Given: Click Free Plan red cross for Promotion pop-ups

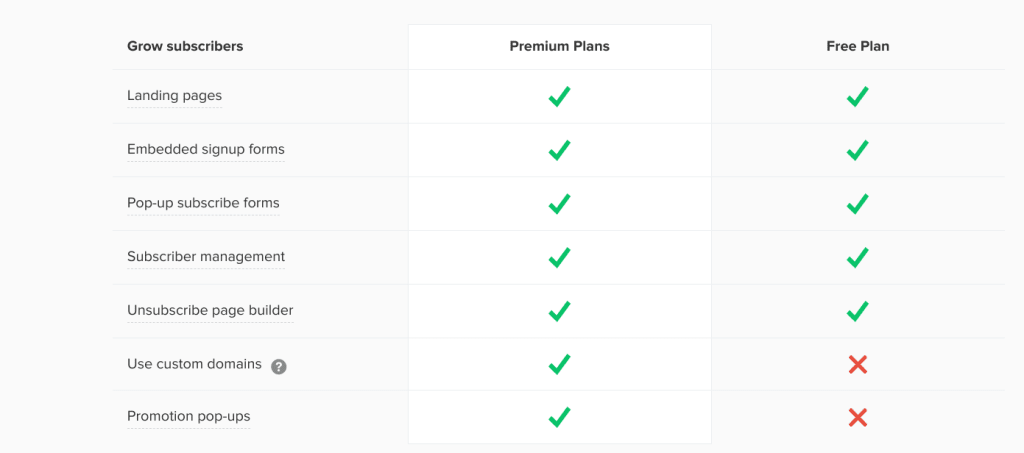Looking at the screenshot, I should (857, 418).
